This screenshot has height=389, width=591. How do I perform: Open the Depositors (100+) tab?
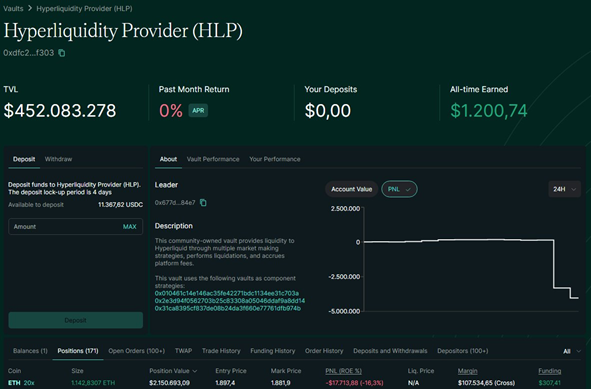coord(462,351)
